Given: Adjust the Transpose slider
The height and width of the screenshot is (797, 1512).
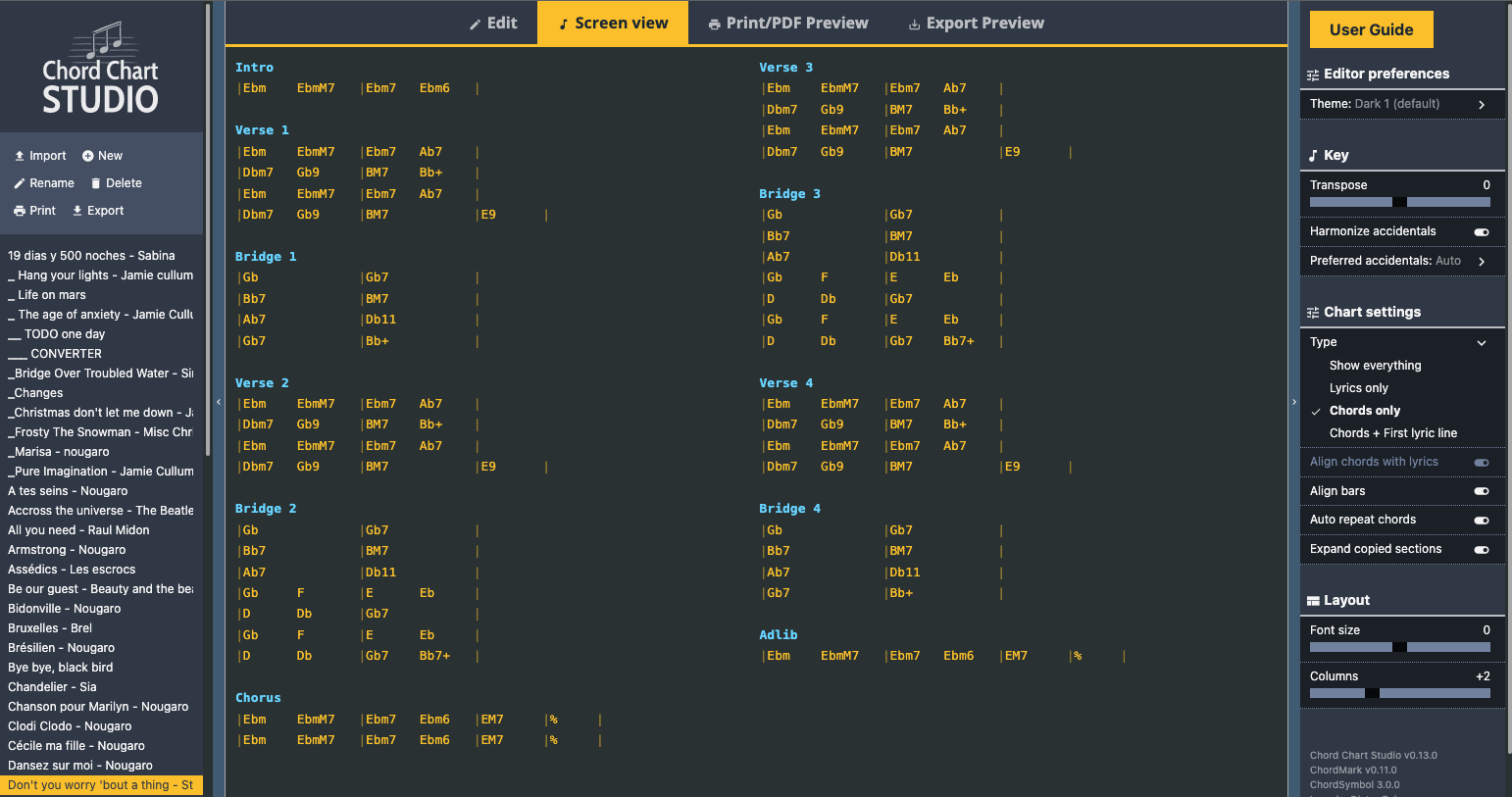Looking at the screenshot, I should click(1399, 202).
